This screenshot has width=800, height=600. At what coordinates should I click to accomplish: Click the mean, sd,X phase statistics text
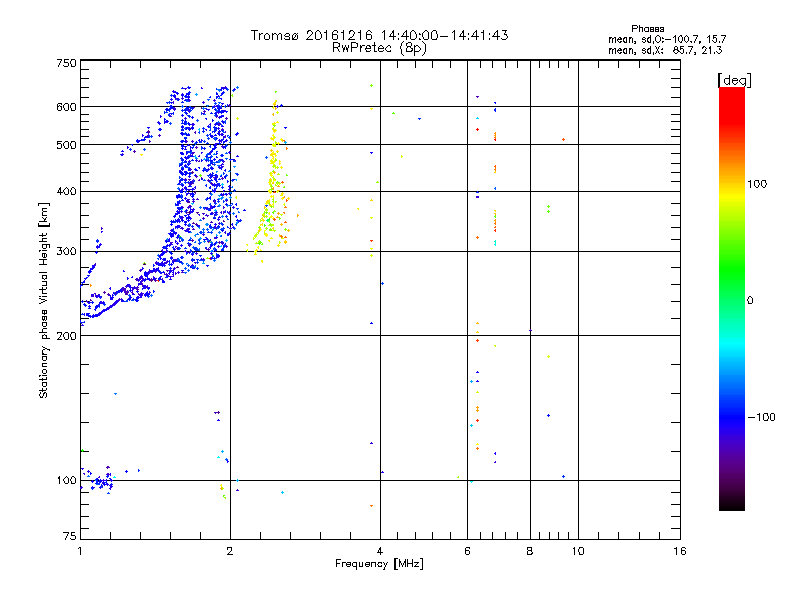coord(665,50)
